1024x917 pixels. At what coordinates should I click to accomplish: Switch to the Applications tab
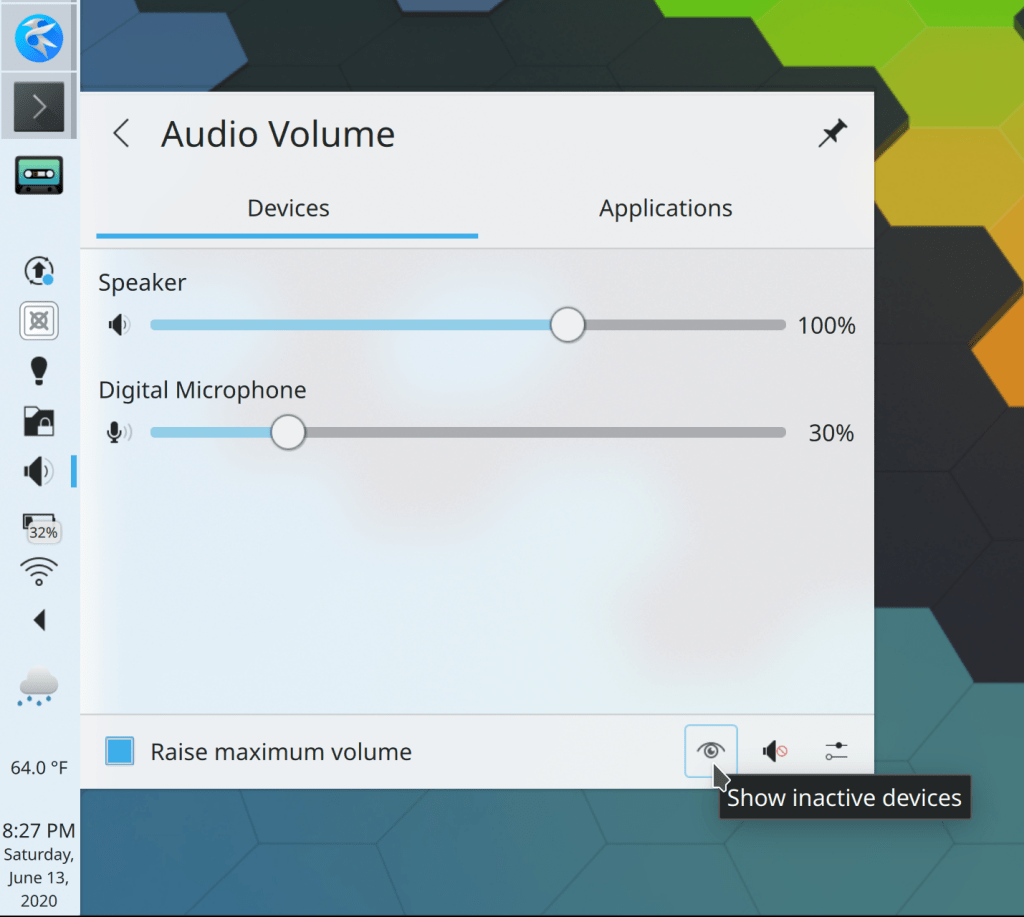[x=665, y=209]
